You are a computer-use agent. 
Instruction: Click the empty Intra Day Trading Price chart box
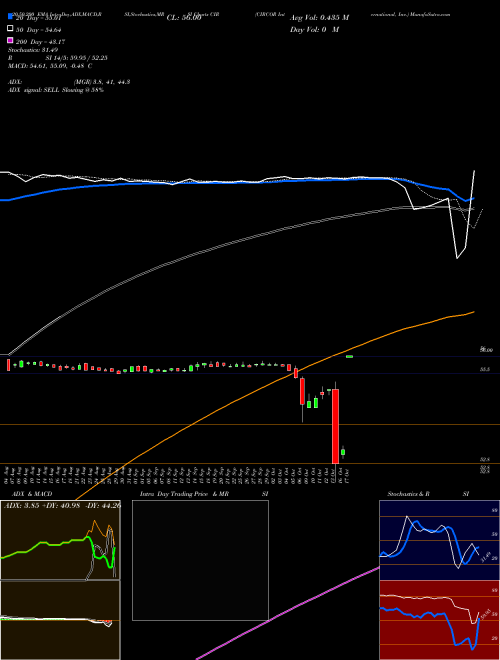pos(200,560)
